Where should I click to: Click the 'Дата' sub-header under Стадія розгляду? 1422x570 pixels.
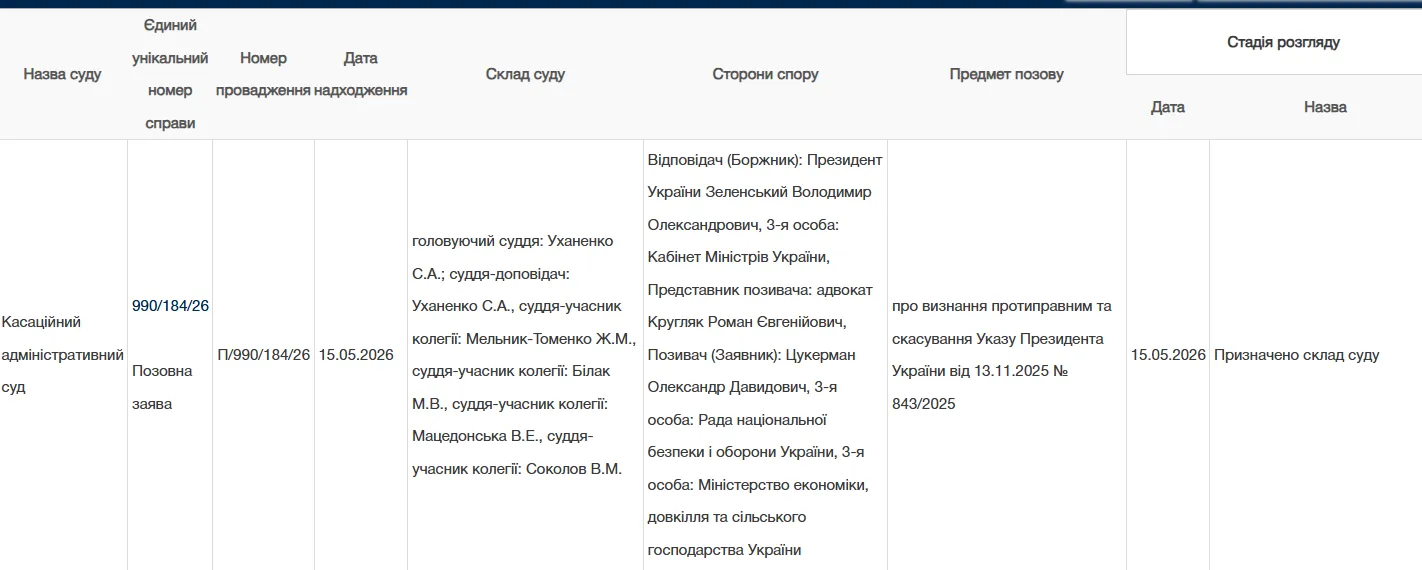pyautogui.click(x=1168, y=107)
